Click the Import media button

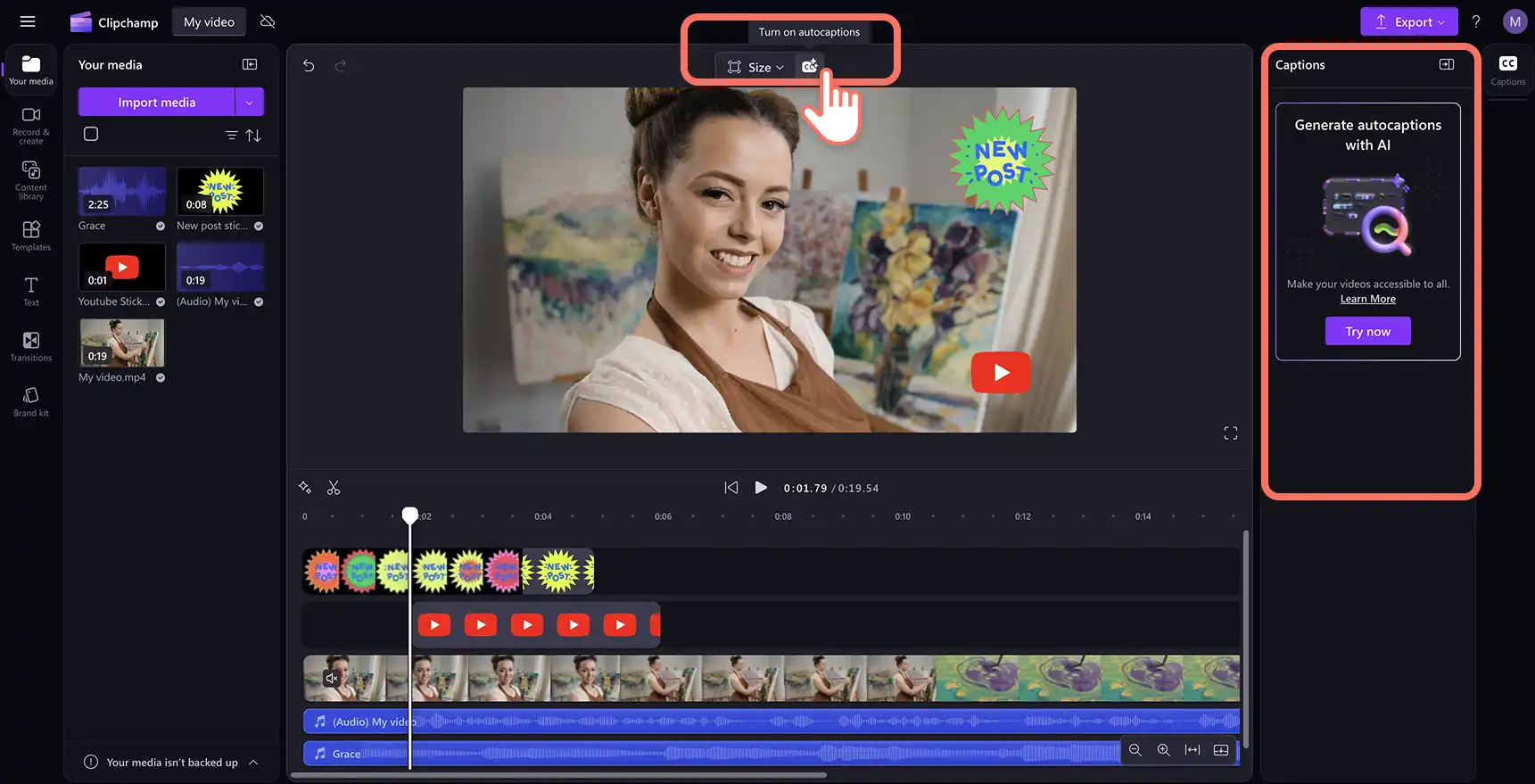click(156, 102)
